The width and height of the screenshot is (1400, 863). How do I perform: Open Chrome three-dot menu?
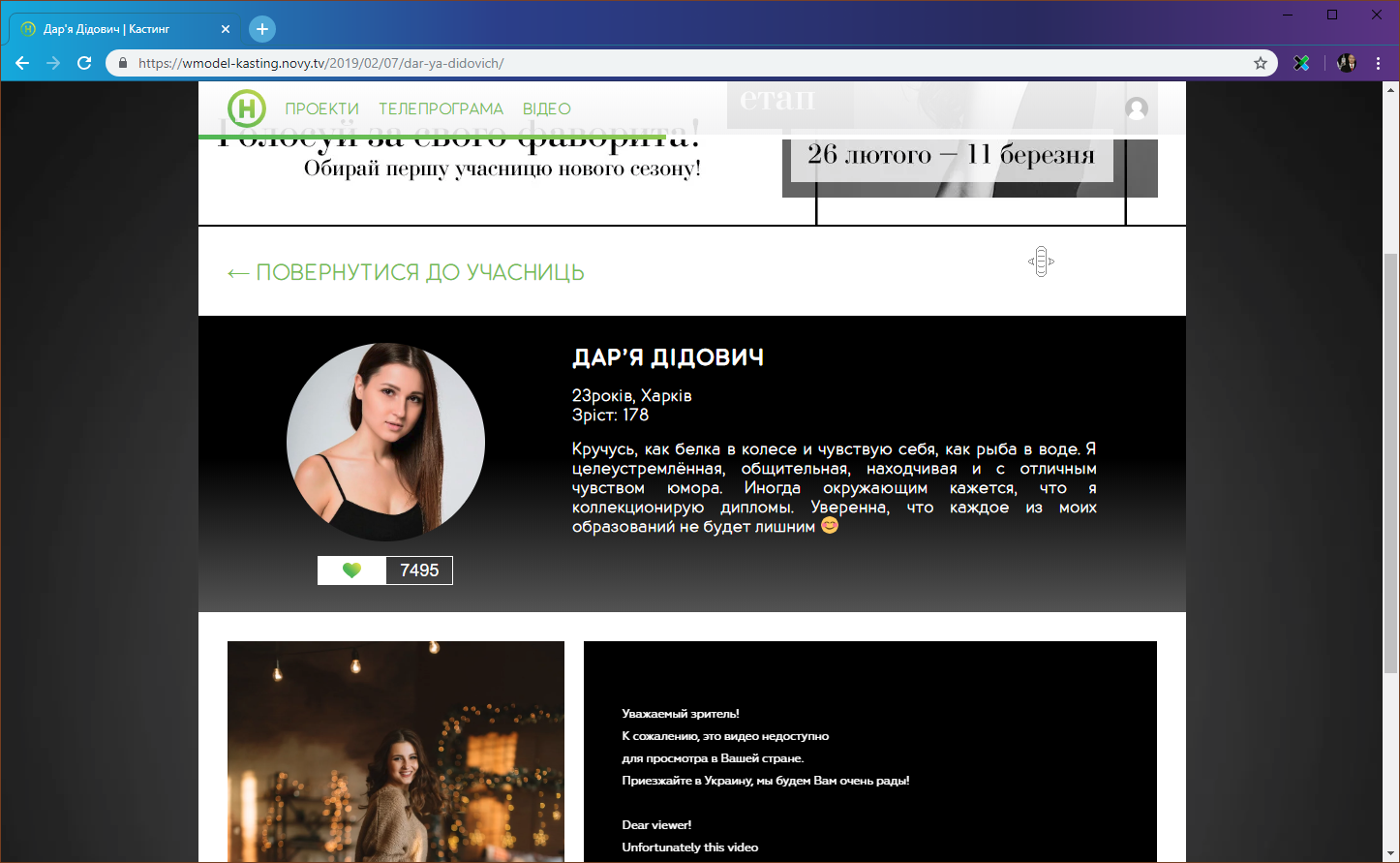coord(1379,63)
